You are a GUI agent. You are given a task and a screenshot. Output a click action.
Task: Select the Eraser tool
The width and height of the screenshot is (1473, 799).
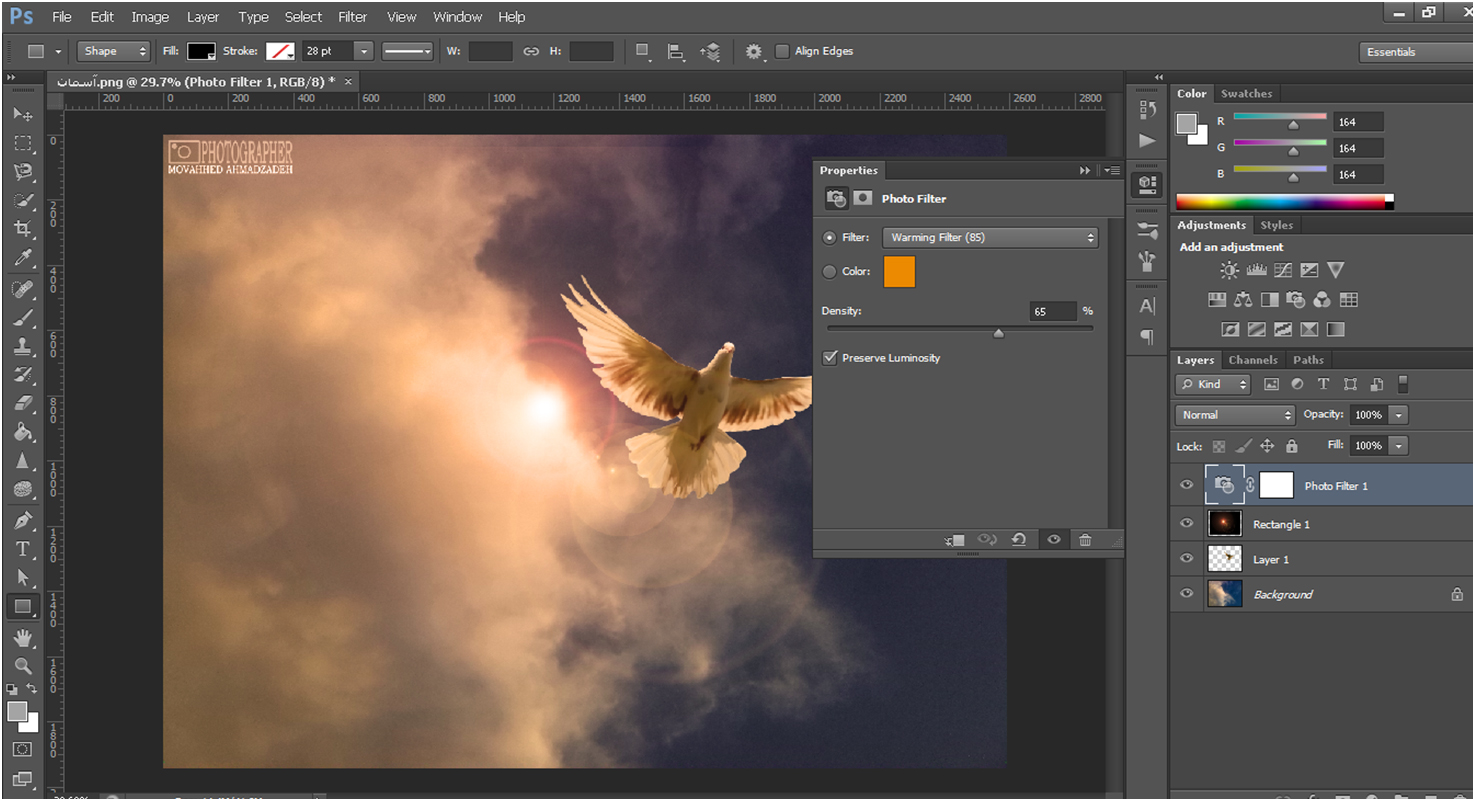coord(22,403)
